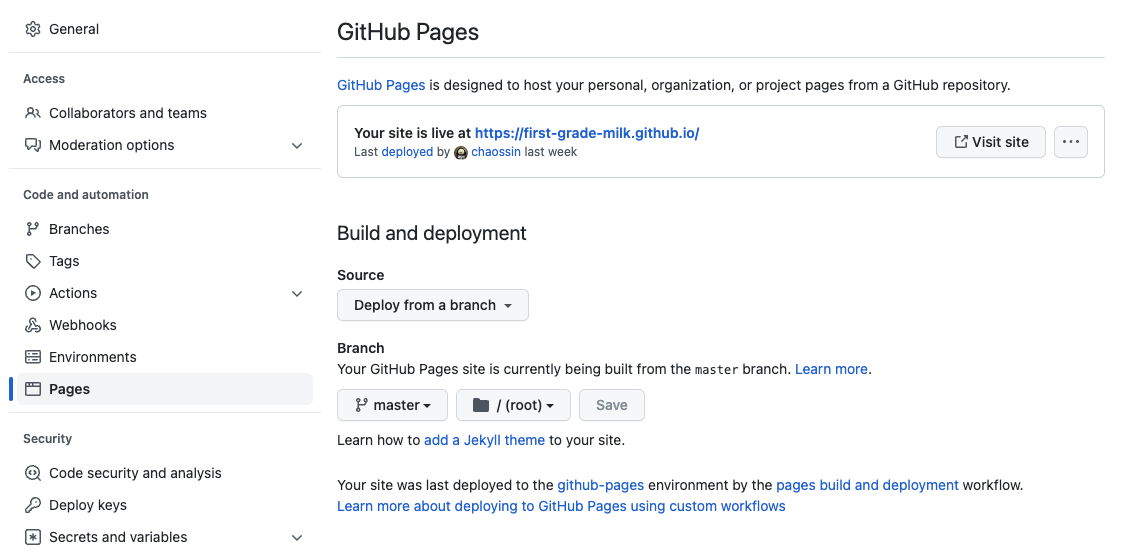Screen dimensions: 1121x554
Task: Click the Tags icon in sidebar
Action: pos(32,262)
